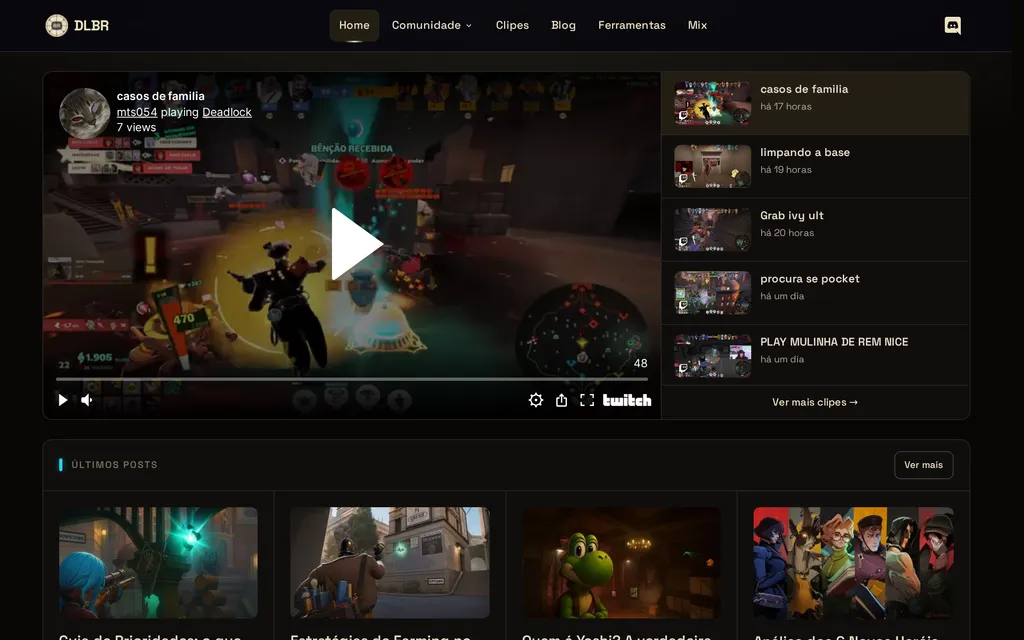
Task: Expand the Comunidade dropdown menu
Action: [432, 25]
